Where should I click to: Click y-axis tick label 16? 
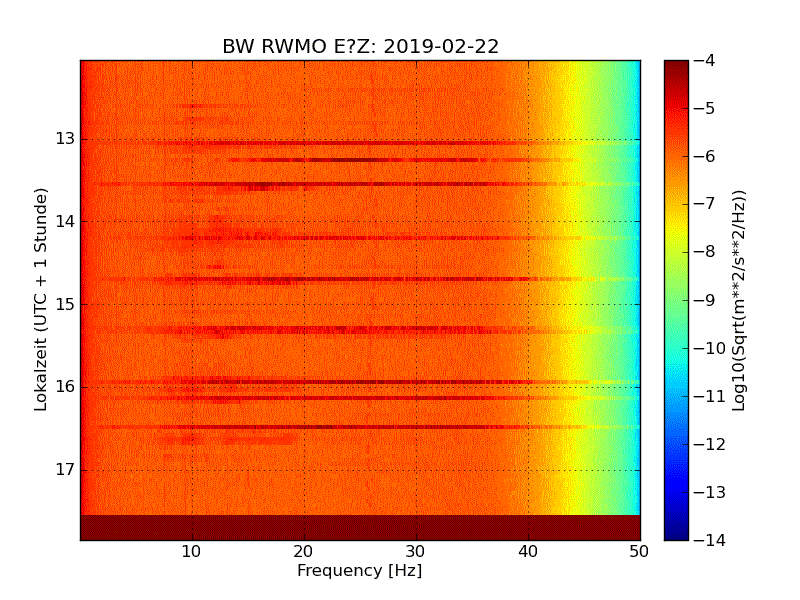(x=65, y=386)
